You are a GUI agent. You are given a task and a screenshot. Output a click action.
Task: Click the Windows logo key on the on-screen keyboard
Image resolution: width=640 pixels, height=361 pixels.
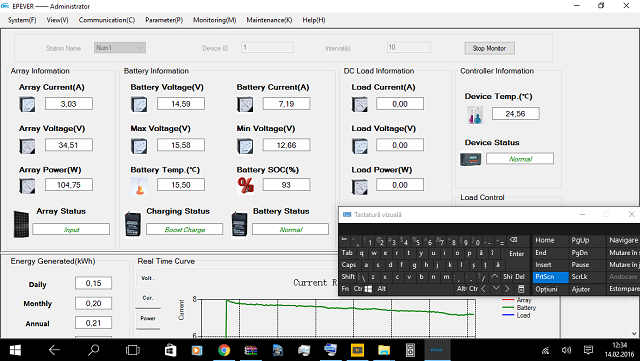click(368, 289)
